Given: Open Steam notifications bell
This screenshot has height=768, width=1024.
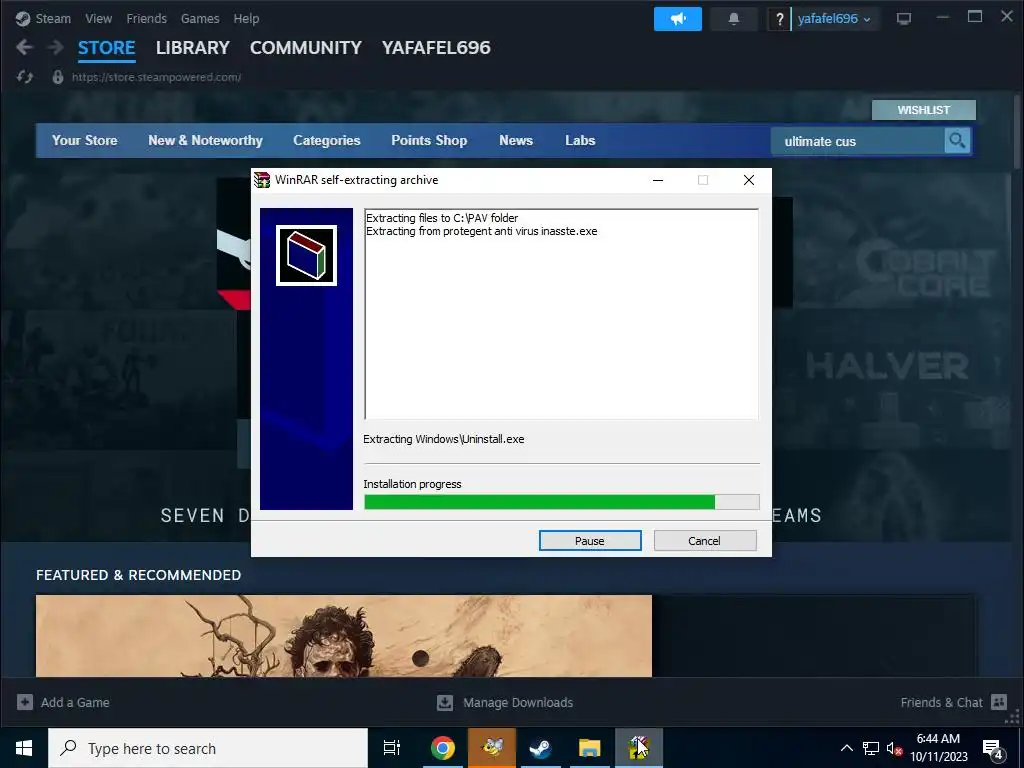Looking at the screenshot, I should click(734, 19).
